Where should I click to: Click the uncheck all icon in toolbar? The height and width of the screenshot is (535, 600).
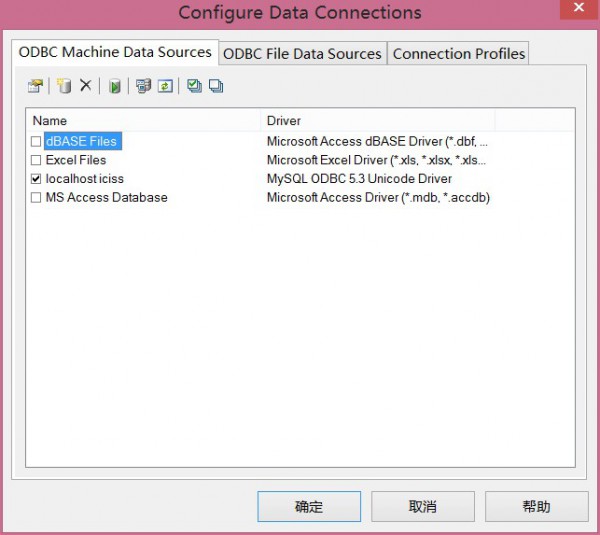pyautogui.click(x=216, y=87)
